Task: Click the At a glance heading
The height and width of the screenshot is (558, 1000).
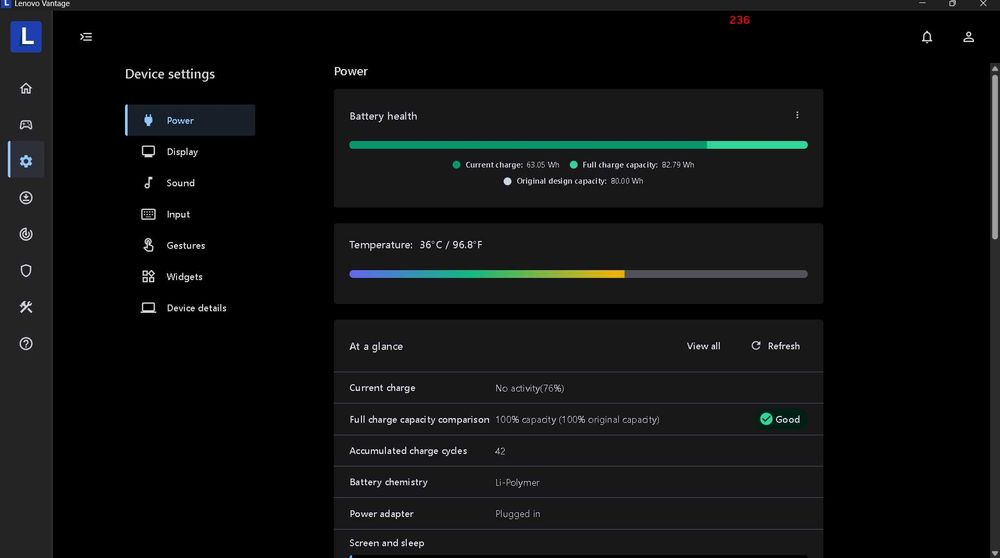Action: pyautogui.click(x=376, y=346)
